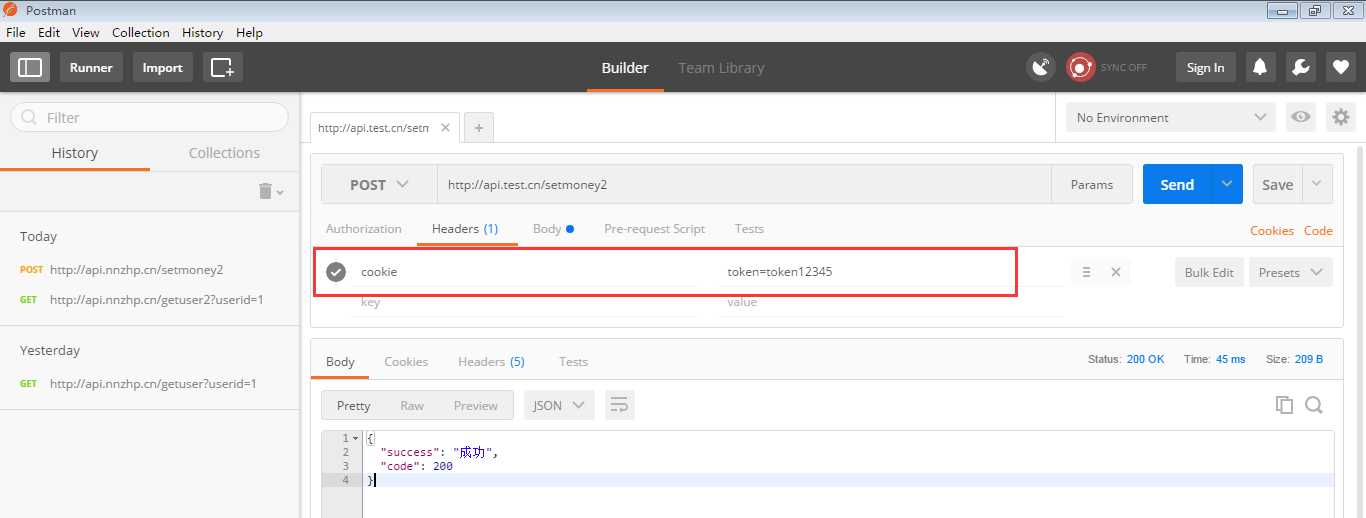Open the Collection menu

(141, 32)
